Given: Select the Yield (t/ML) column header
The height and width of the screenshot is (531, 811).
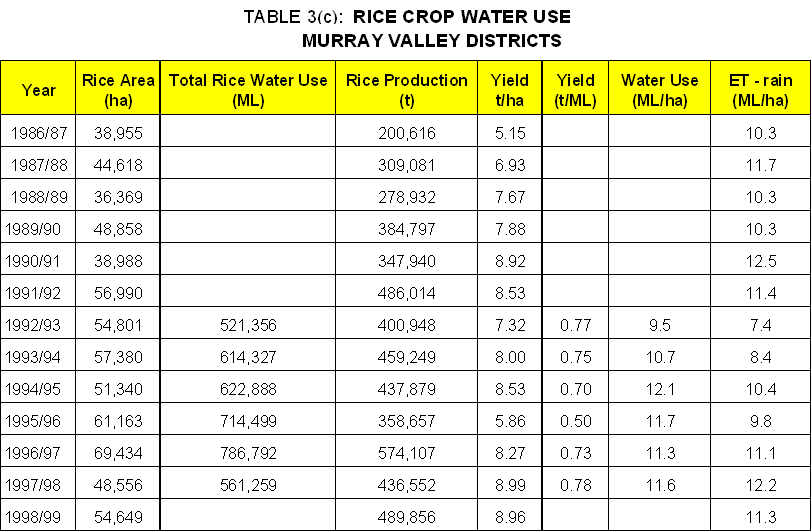Looking at the screenshot, I should point(574,90).
